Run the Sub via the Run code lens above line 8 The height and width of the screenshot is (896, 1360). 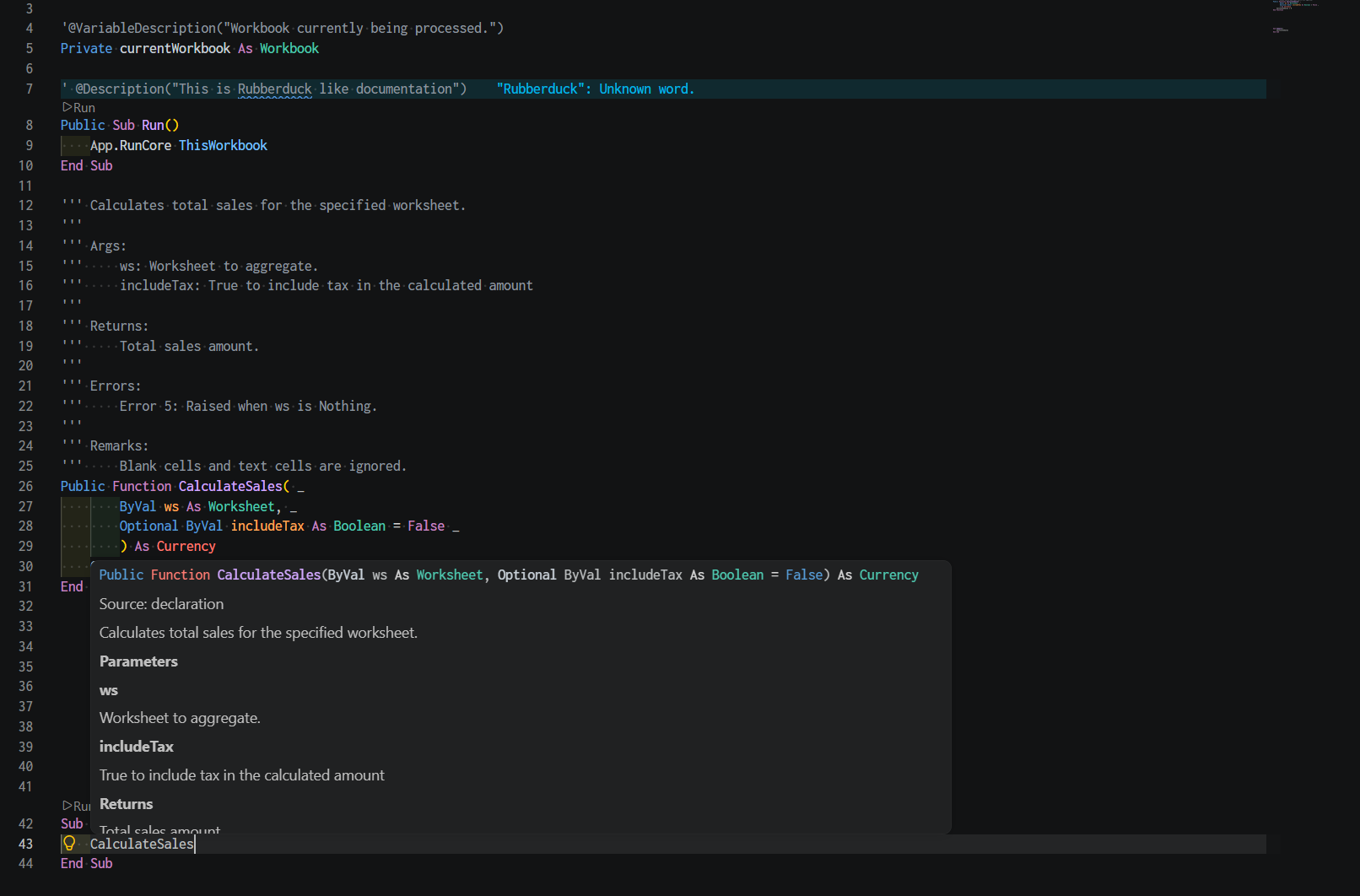78,108
